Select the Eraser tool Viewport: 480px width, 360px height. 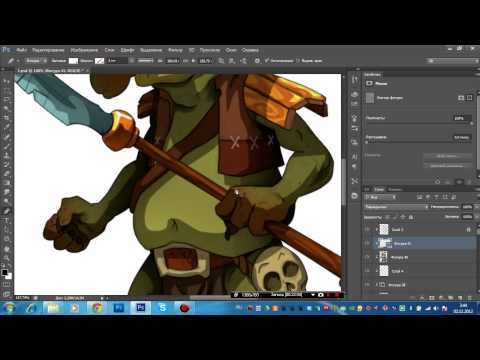tap(6, 174)
